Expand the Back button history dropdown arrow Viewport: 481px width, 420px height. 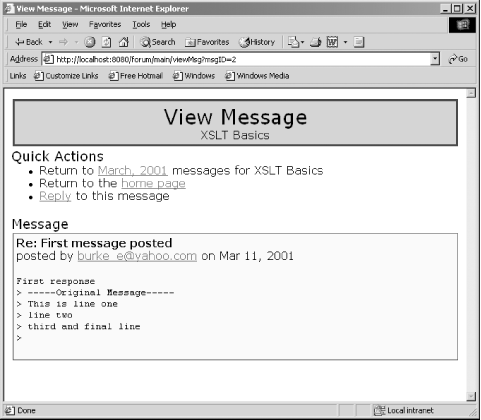(x=50, y=42)
